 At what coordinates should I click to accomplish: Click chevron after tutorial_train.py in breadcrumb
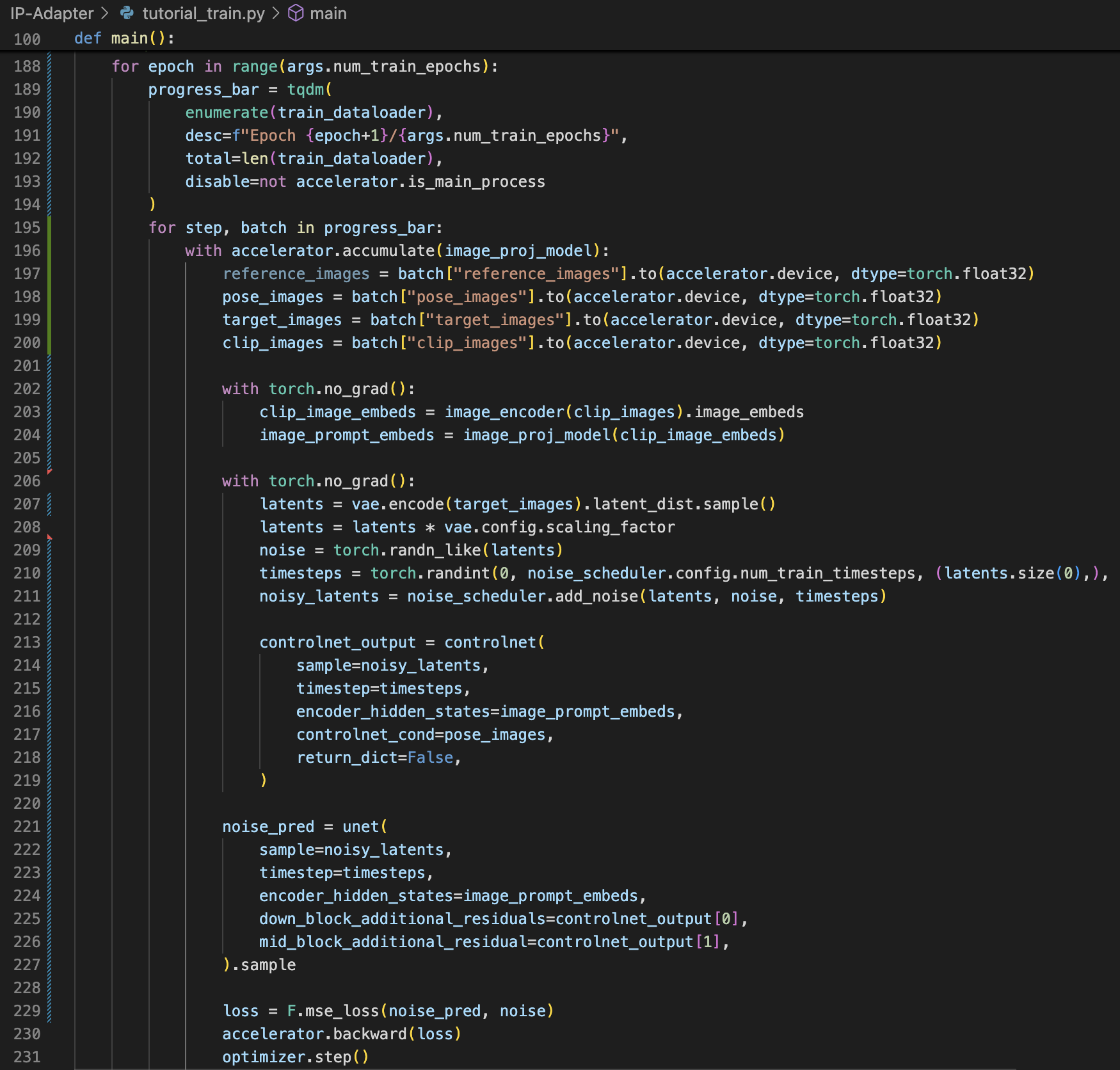pos(276,13)
